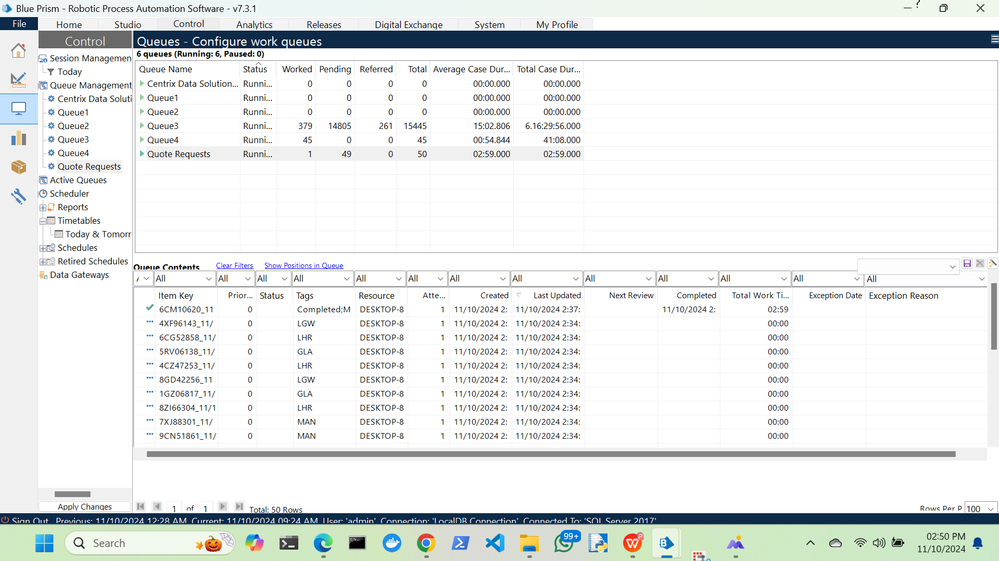The width and height of the screenshot is (999, 561).
Task: Launch Visual Studio Code from the taskbar
Action: pos(494,543)
